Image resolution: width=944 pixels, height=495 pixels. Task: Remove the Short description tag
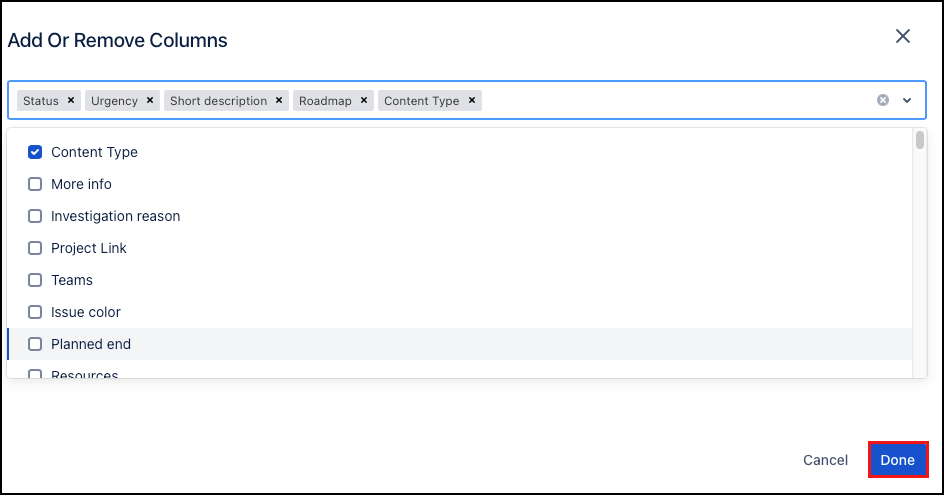(279, 101)
